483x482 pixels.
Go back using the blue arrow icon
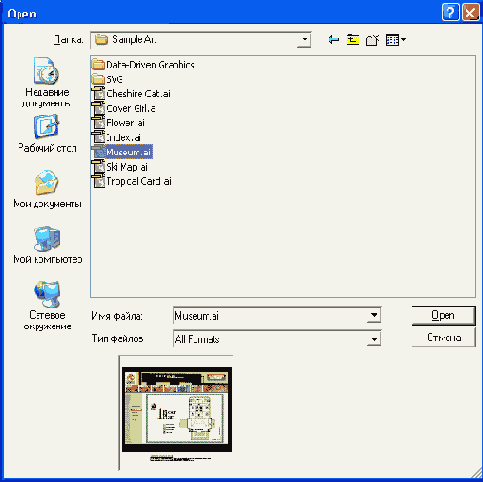tap(334, 40)
